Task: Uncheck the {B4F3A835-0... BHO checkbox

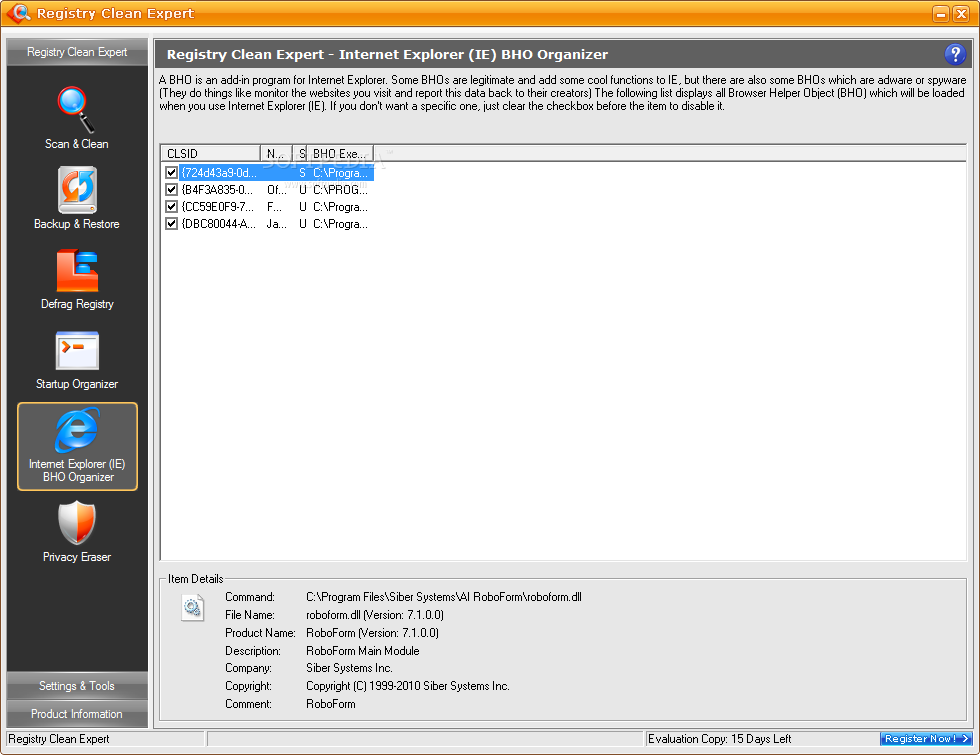Action: 171,189
